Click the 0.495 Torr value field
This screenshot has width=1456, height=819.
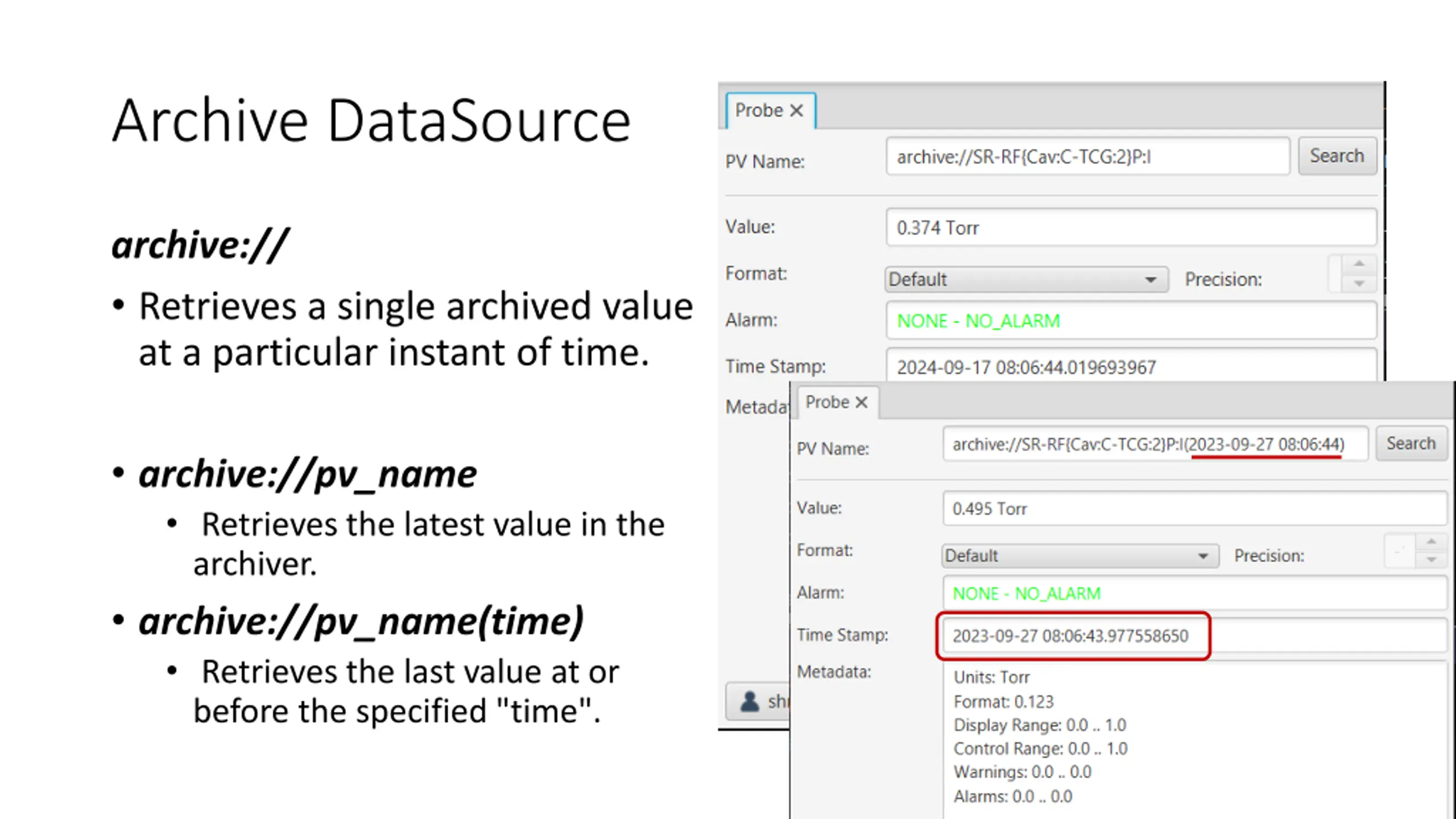tap(1195, 508)
